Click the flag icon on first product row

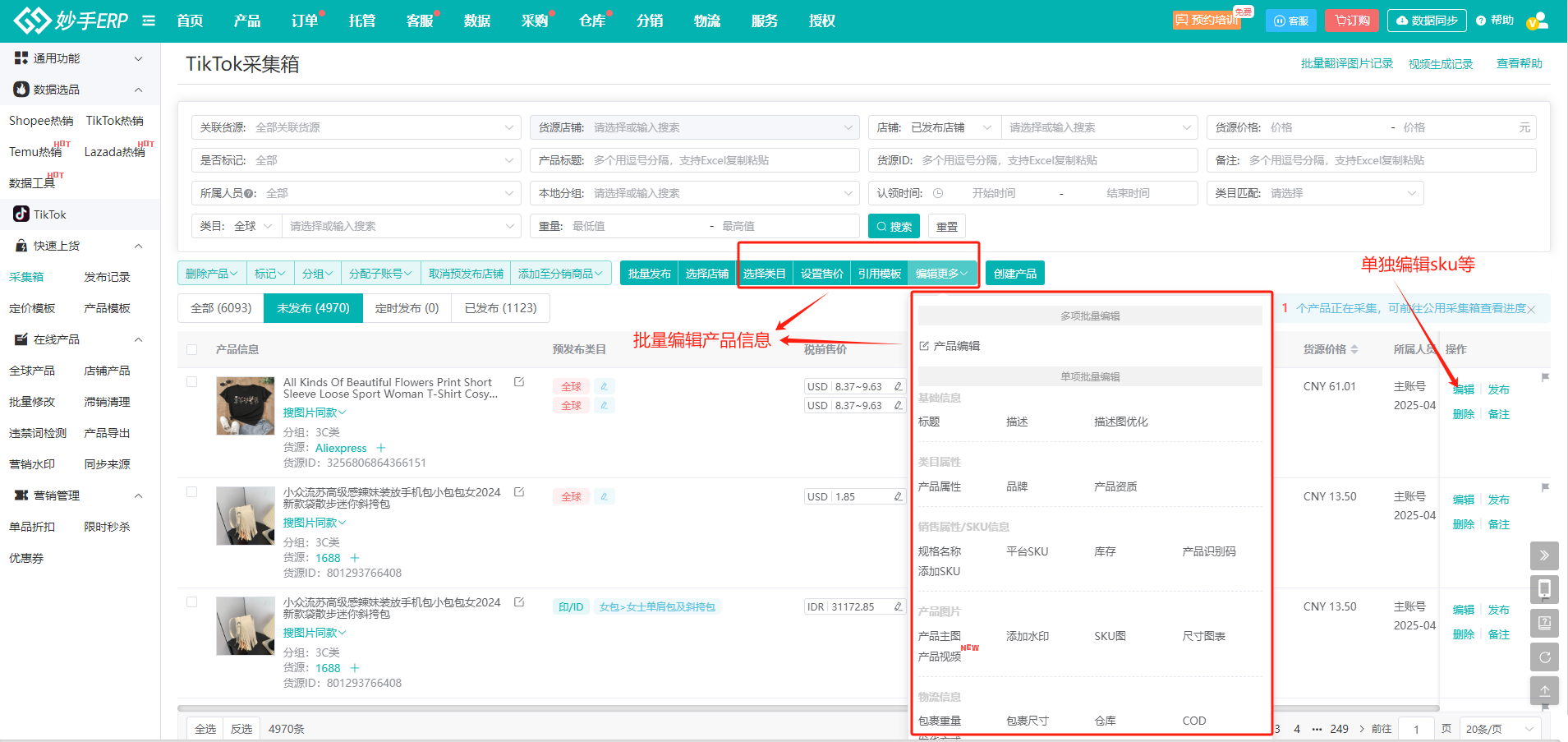point(1545,378)
